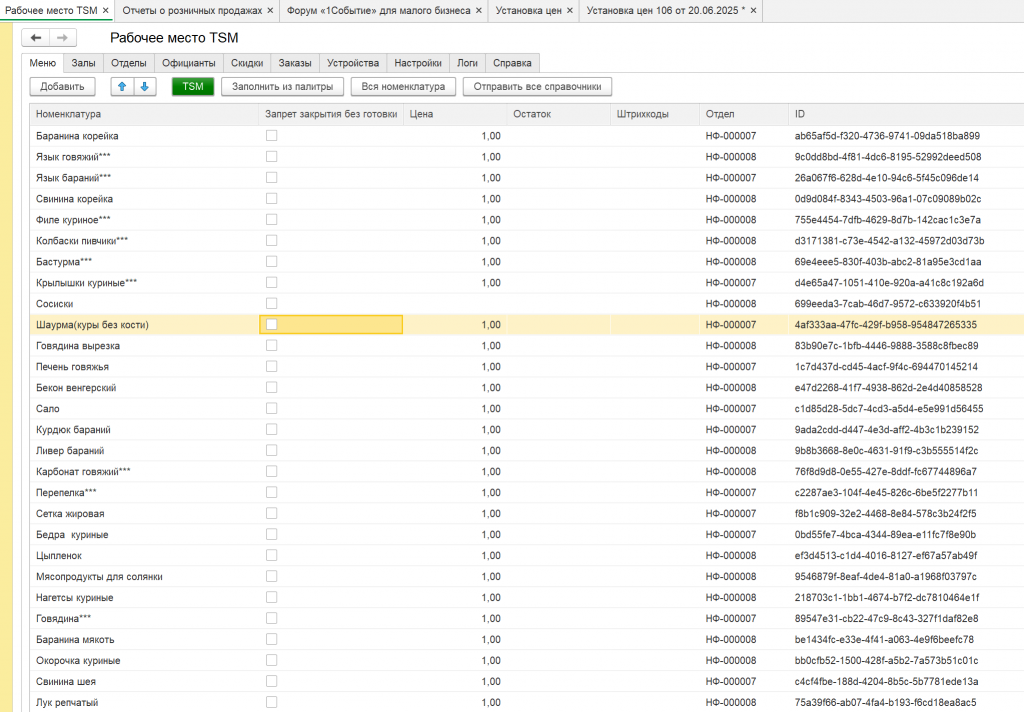Click the Штрихкоды column header
Viewport: 1024px width, 712px height.
click(655, 114)
